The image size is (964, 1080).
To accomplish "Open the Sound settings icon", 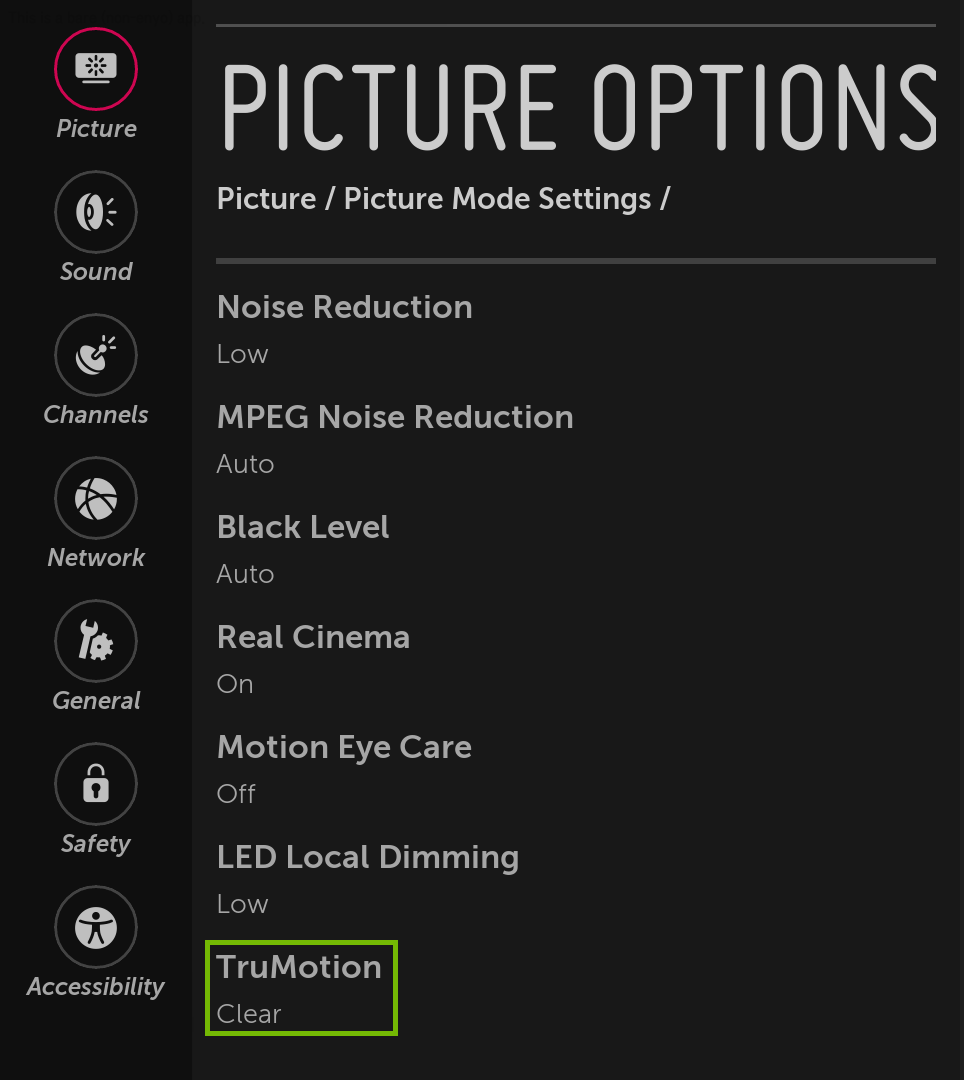I will pyautogui.click(x=95, y=212).
